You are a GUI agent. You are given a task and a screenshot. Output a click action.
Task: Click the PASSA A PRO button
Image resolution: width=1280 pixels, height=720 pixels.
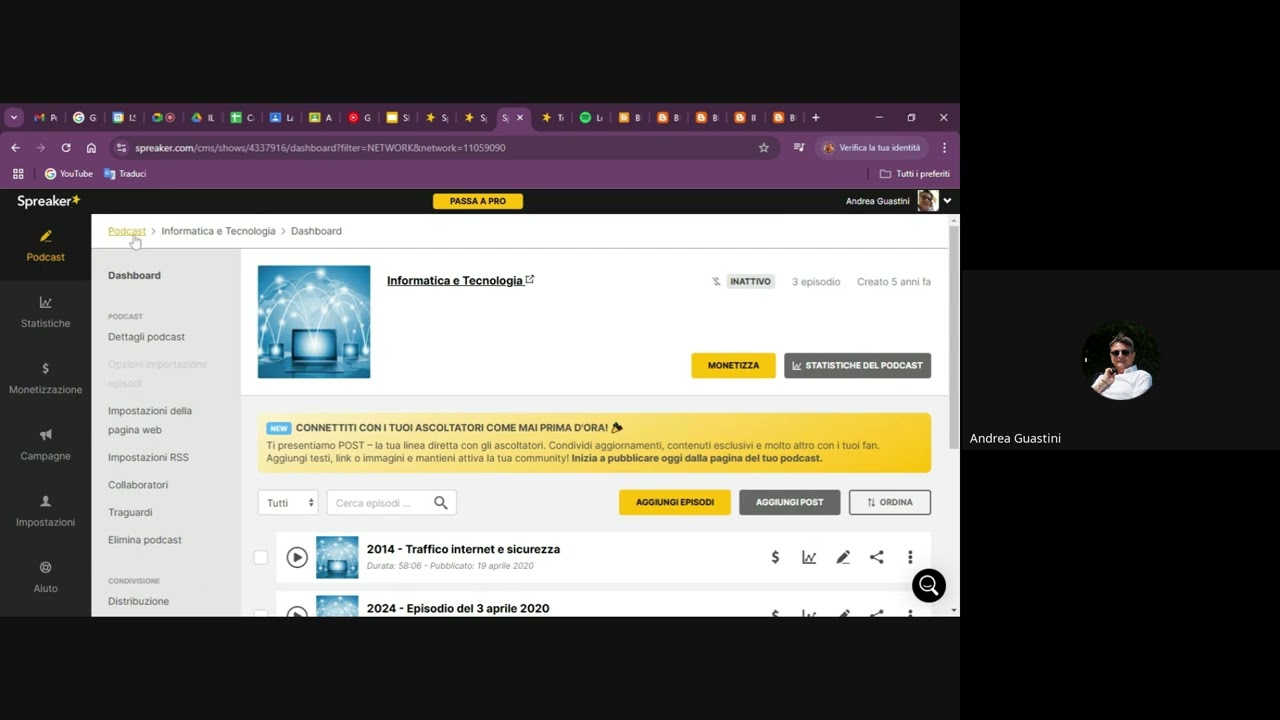point(478,201)
